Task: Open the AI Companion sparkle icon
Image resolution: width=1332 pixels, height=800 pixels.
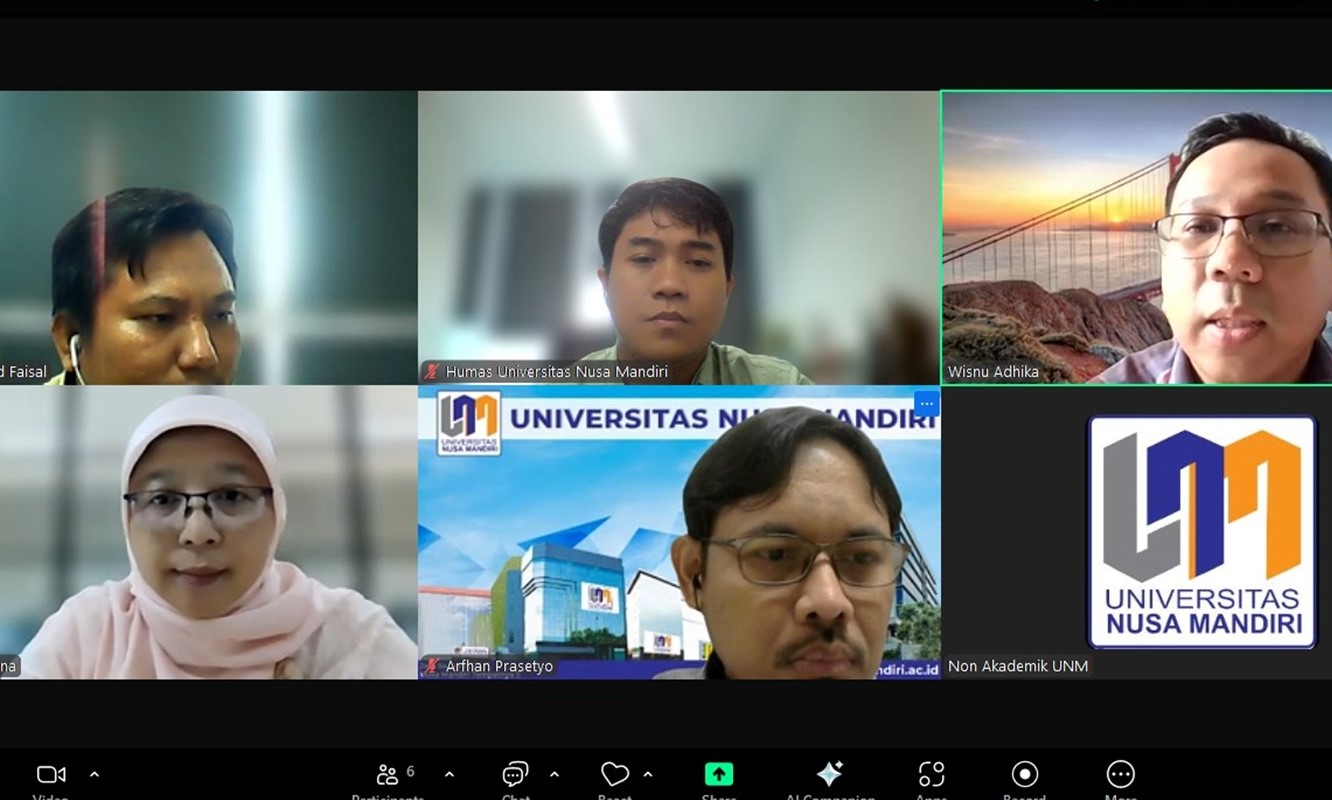Action: pos(829,774)
